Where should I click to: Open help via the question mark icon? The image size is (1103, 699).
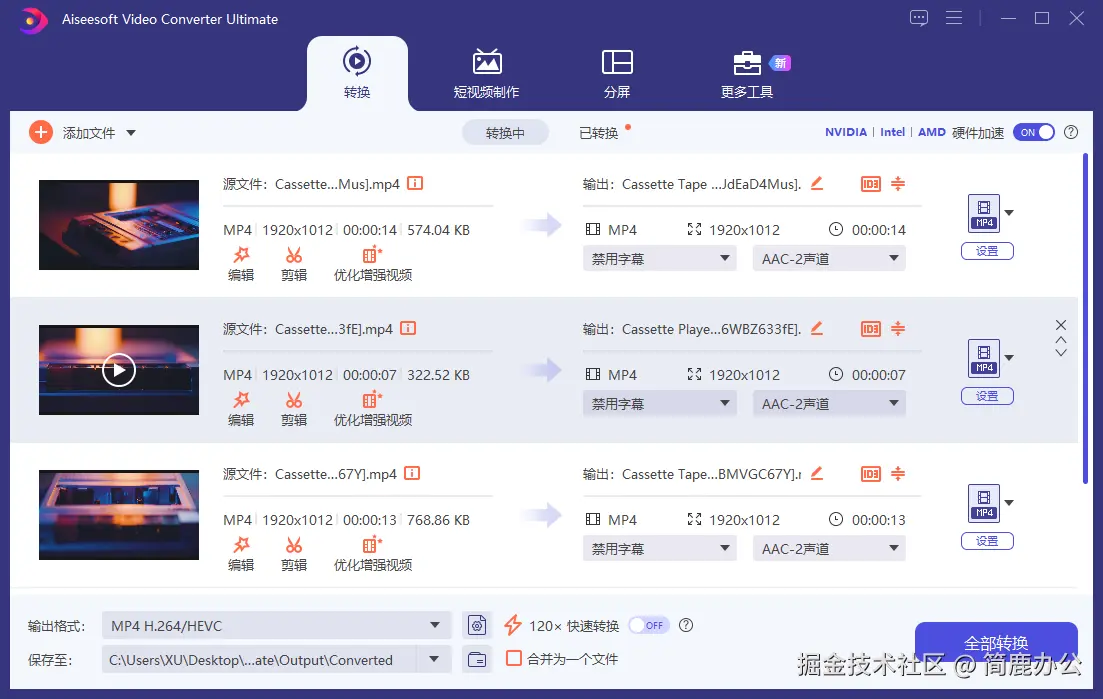[1071, 131]
